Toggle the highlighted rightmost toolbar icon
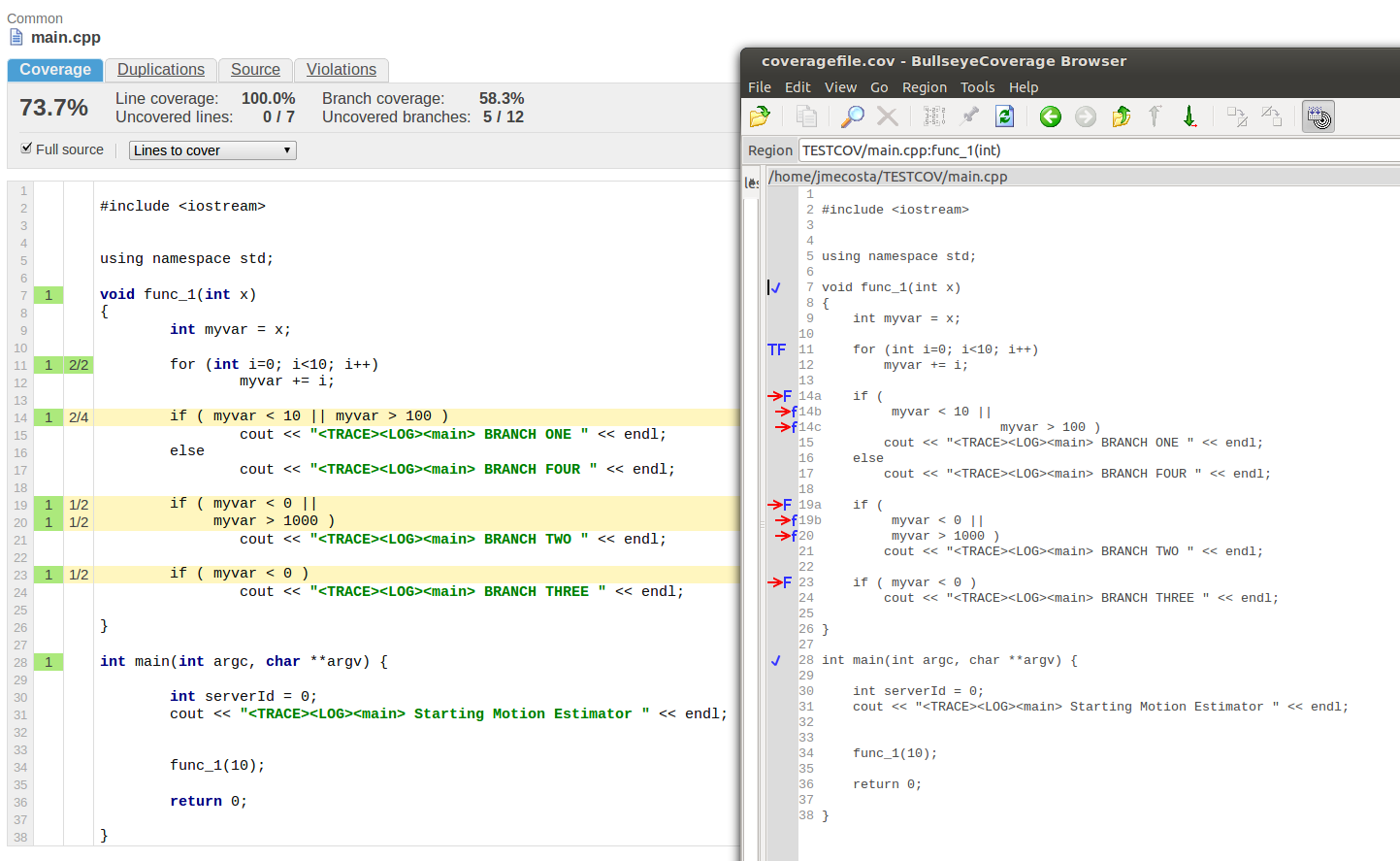This screenshot has width=1400, height=861. point(1318,116)
